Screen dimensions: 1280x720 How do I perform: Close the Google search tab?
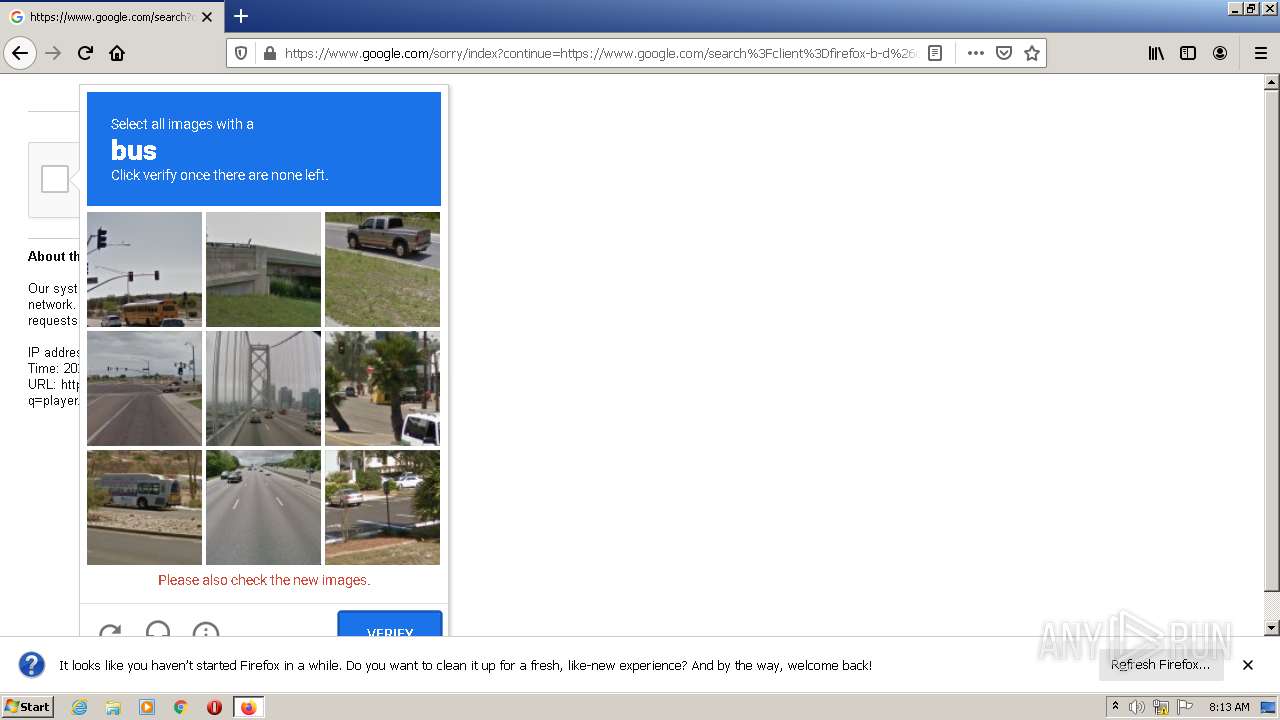[x=207, y=17]
